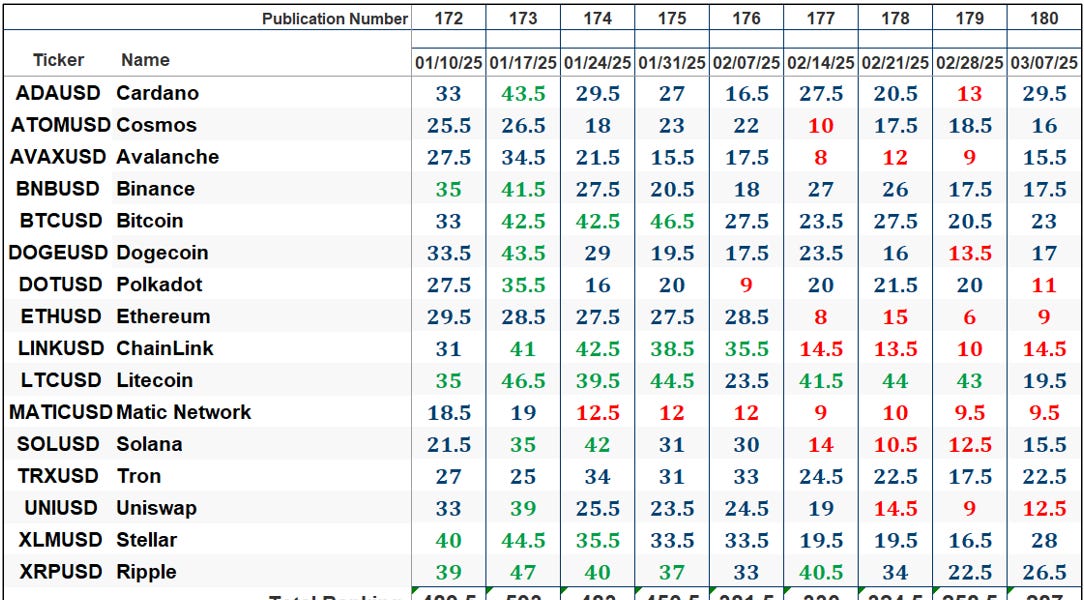The width and height of the screenshot is (1084, 600).
Task: Click the 'Polkadot' name cell
Action: tap(160, 284)
